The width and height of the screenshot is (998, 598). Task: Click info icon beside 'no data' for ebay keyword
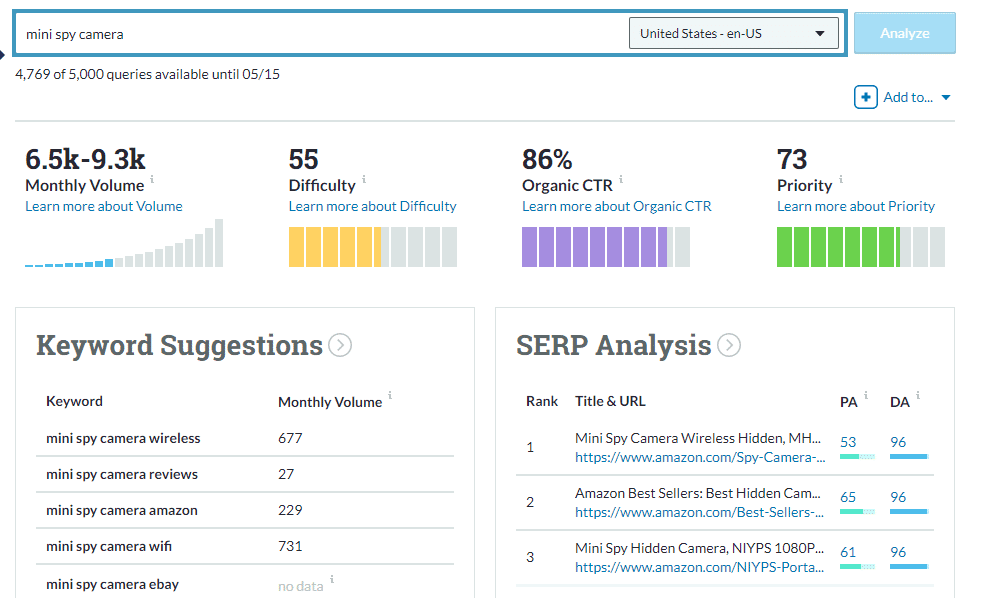pyautogui.click(x=332, y=579)
